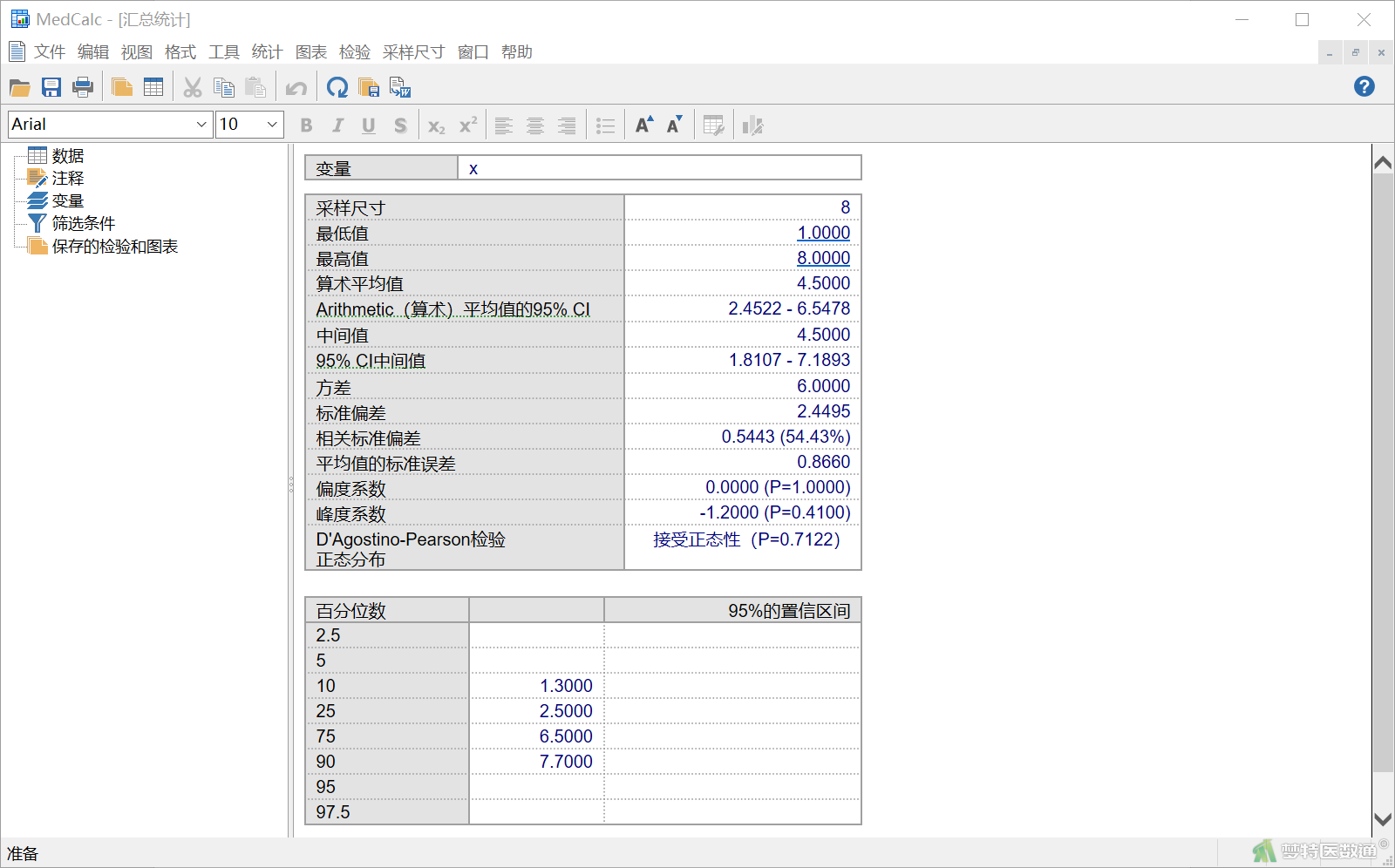The width and height of the screenshot is (1395, 868).
Task: Click the graph format icon
Action: pos(752,125)
